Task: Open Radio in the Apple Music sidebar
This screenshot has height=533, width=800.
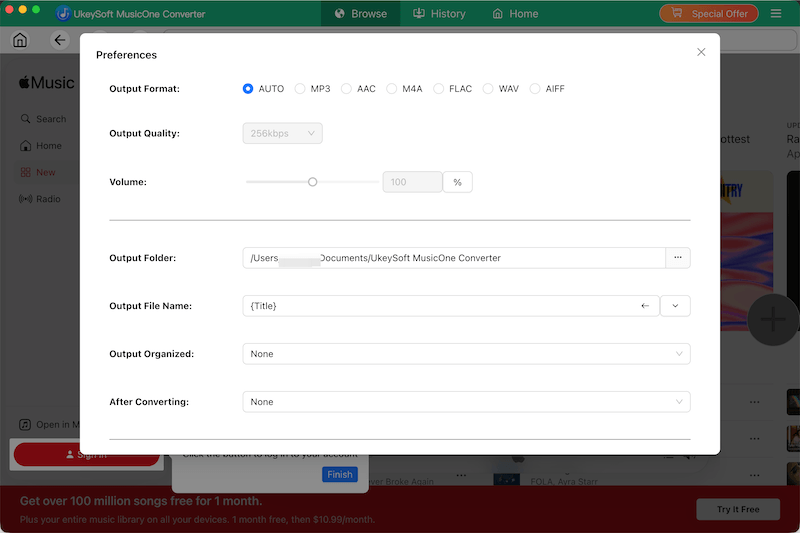Action: [x=40, y=199]
